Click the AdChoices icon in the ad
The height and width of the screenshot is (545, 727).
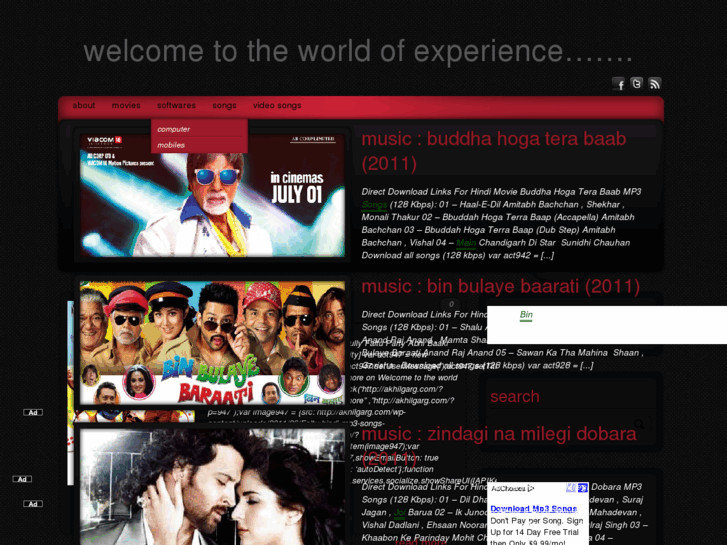coord(531,488)
